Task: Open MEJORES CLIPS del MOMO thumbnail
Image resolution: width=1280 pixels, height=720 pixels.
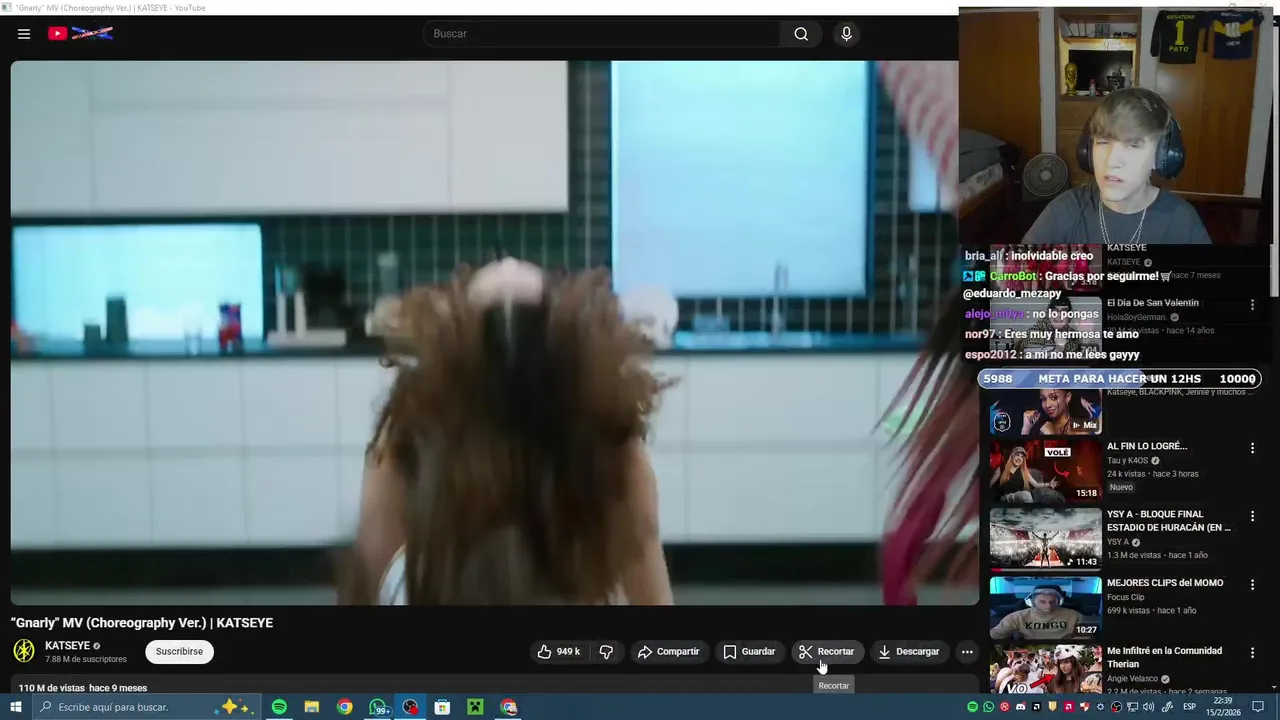Action: [x=1045, y=607]
